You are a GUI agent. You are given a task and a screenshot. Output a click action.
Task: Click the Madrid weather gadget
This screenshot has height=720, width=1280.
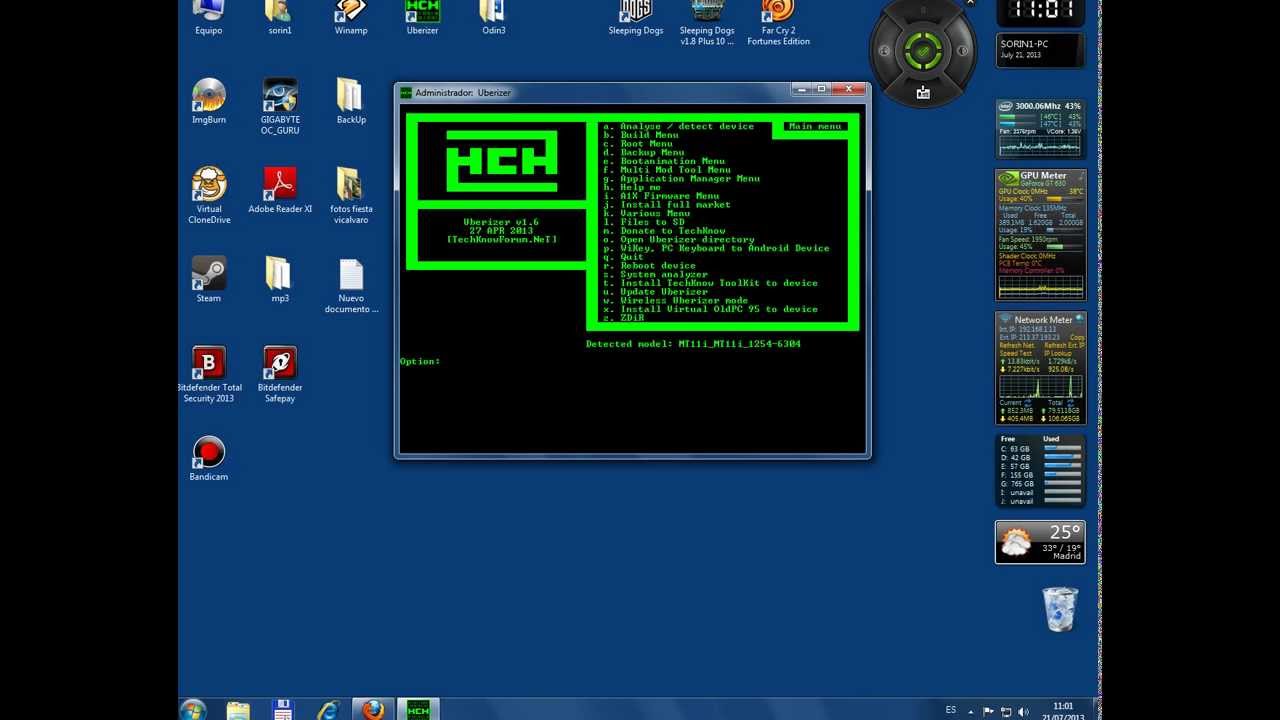pos(1040,542)
